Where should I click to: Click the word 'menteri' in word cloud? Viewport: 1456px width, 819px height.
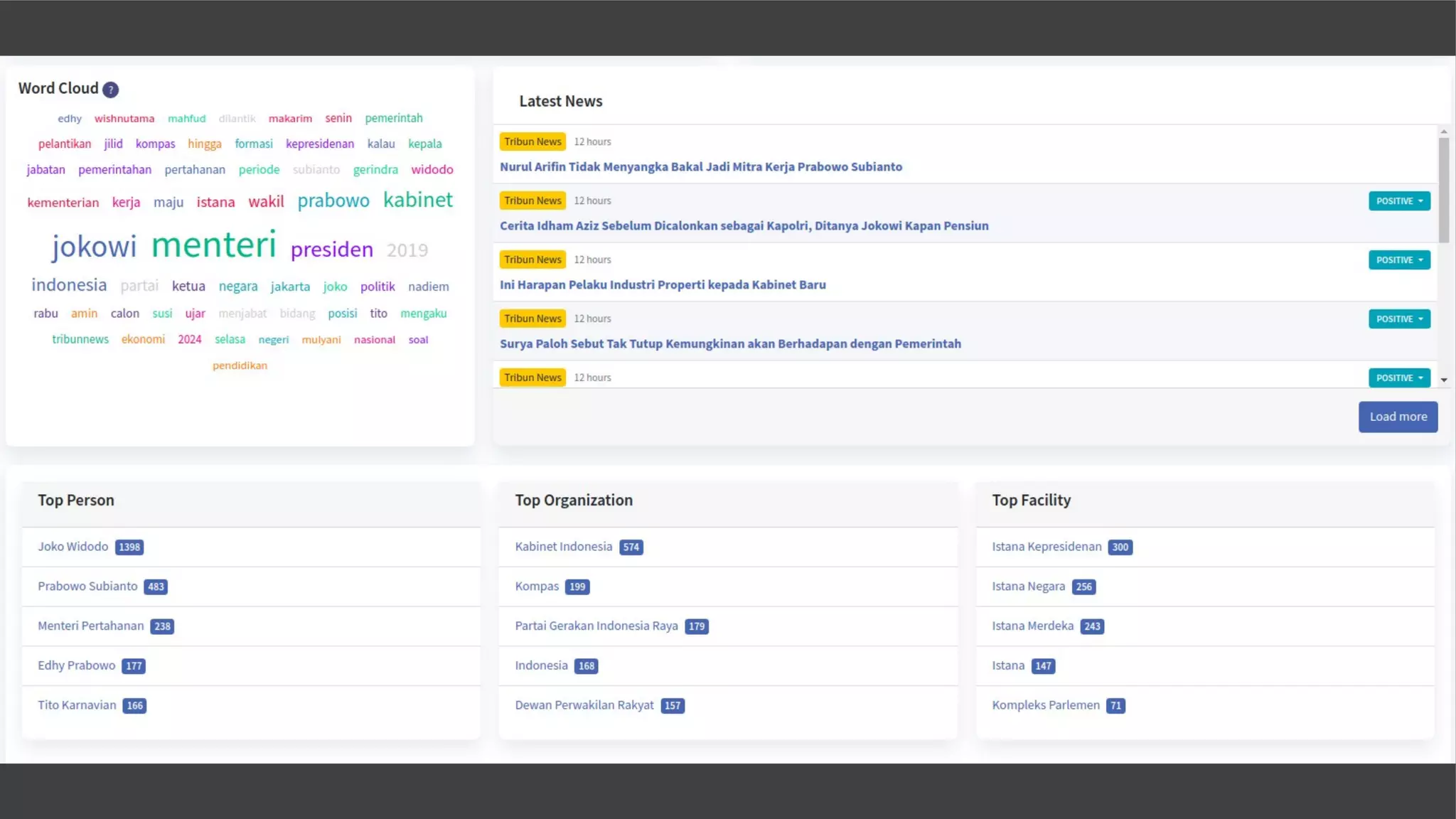click(x=213, y=245)
